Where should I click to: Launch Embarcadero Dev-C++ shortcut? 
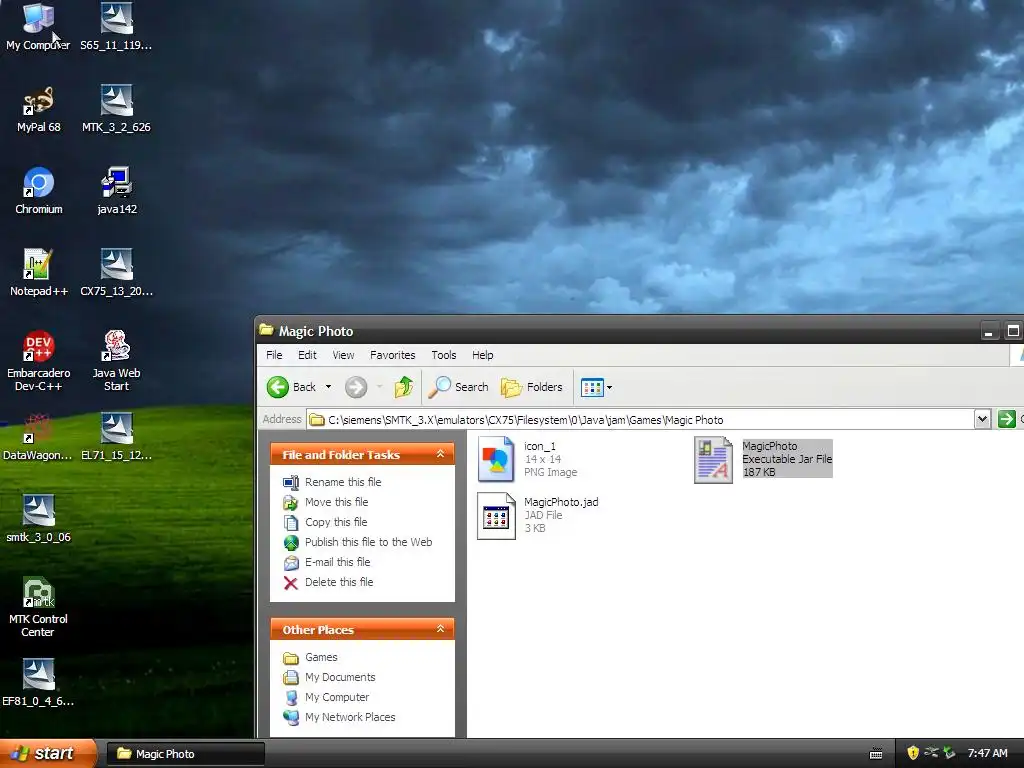tap(39, 360)
